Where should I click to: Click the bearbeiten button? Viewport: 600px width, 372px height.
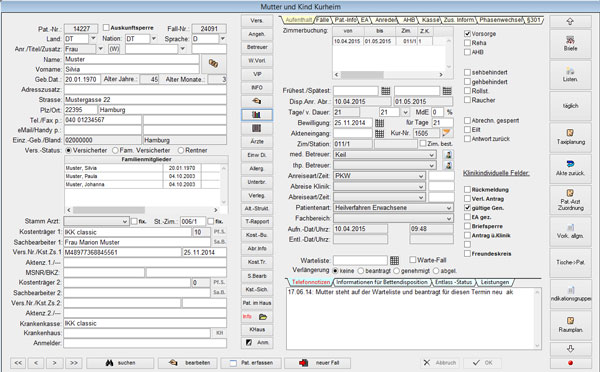188,363
